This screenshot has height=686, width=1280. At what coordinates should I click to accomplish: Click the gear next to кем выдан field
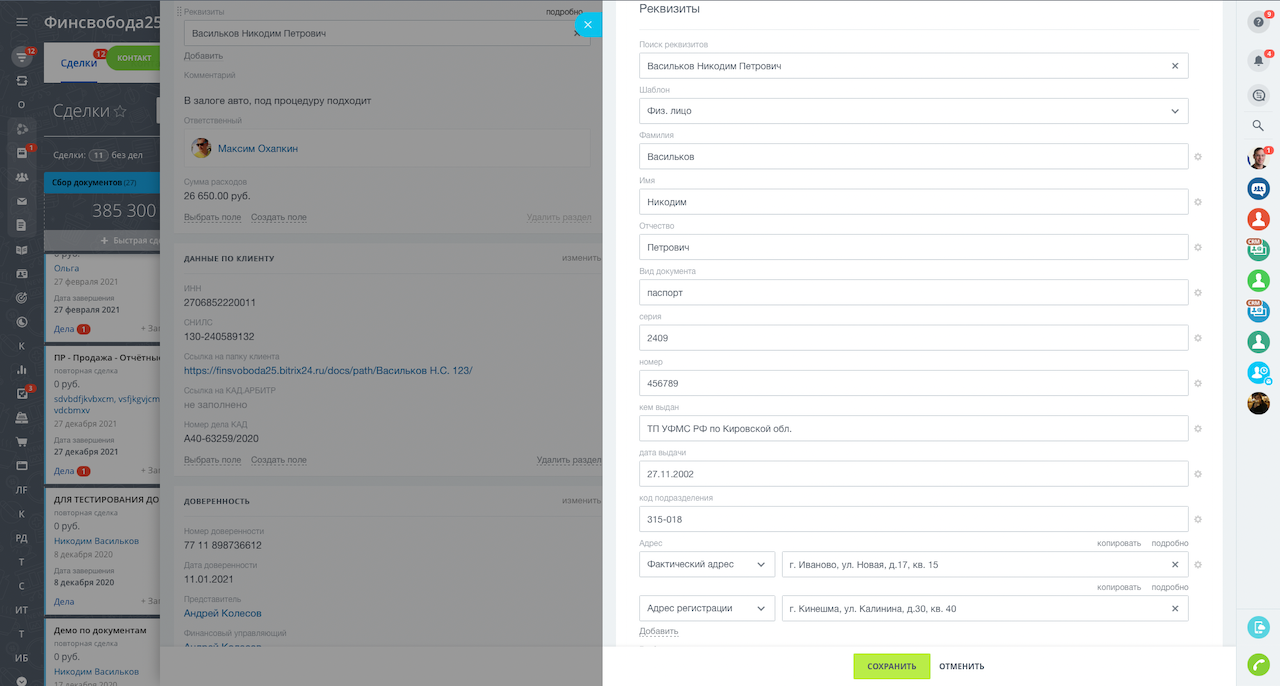coord(1198,429)
